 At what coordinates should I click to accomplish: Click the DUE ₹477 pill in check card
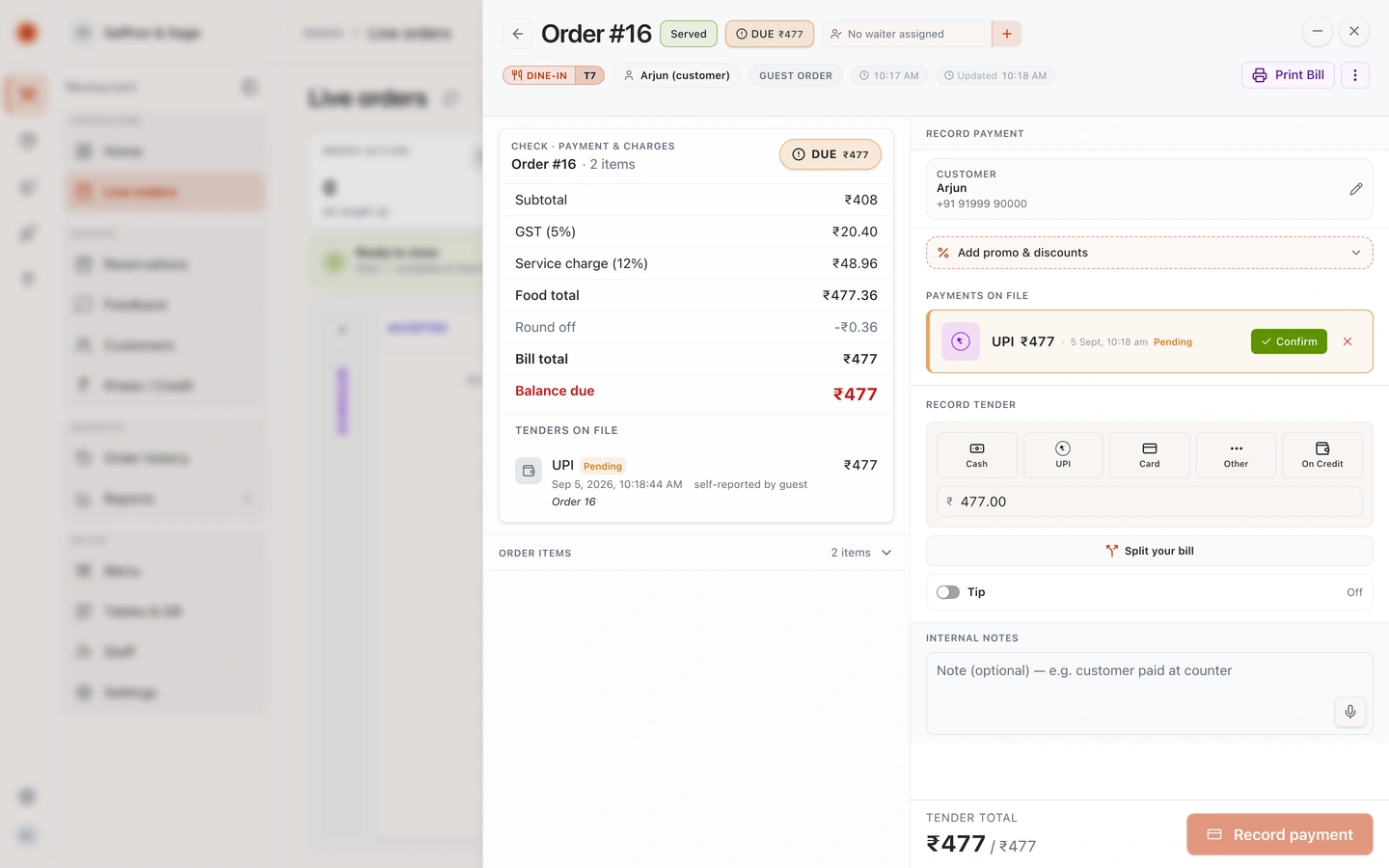[x=831, y=154]
